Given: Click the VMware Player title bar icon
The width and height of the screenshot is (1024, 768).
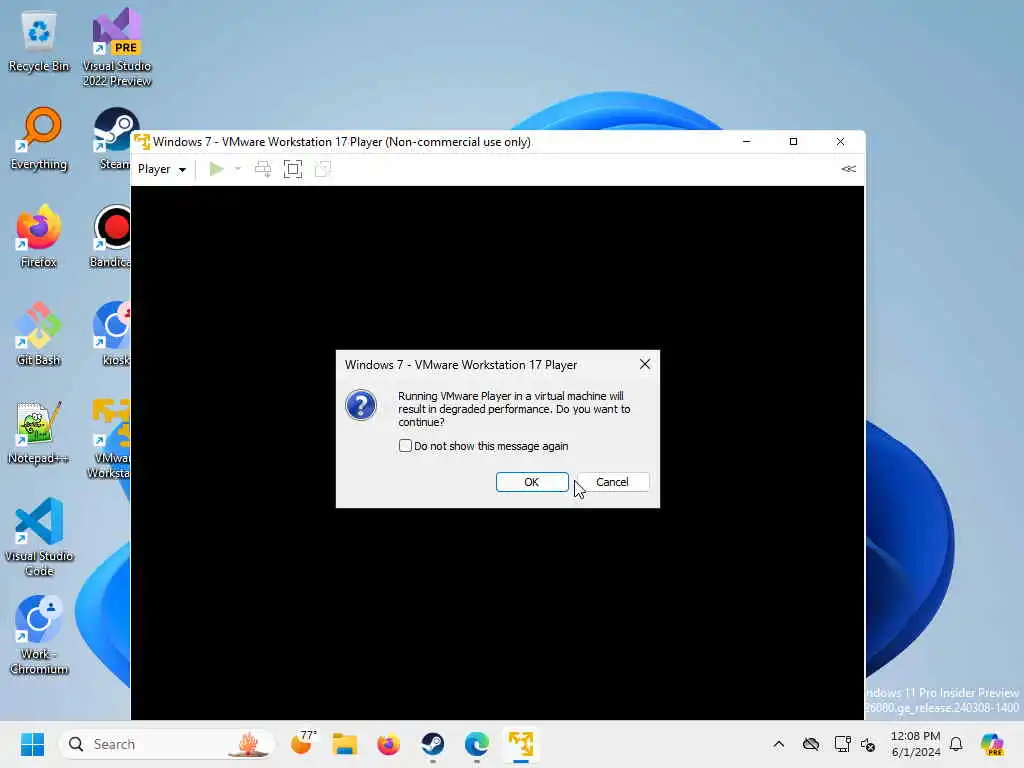Looking at the screenshot, I should pos(142,142).
